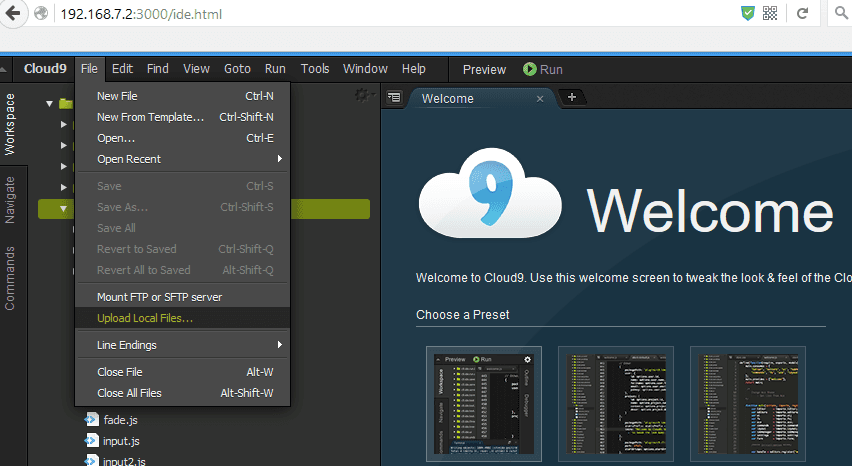Image resolution: width=852 pixels, height=466 pixels.
Task: Click the globe site info icon
Action: (41, 13)
